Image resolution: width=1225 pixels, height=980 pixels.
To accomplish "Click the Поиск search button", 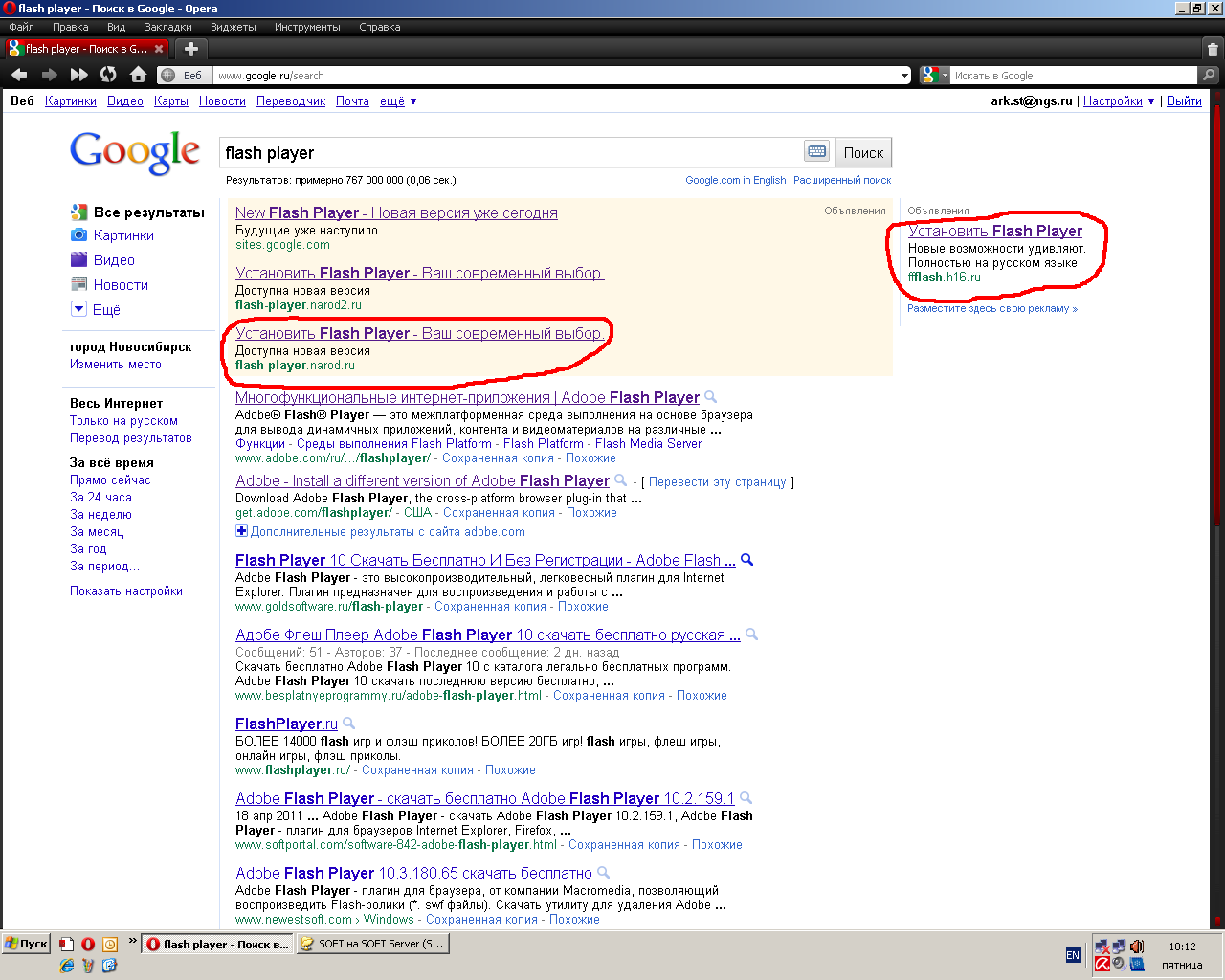I will click(x=863, y=153).
